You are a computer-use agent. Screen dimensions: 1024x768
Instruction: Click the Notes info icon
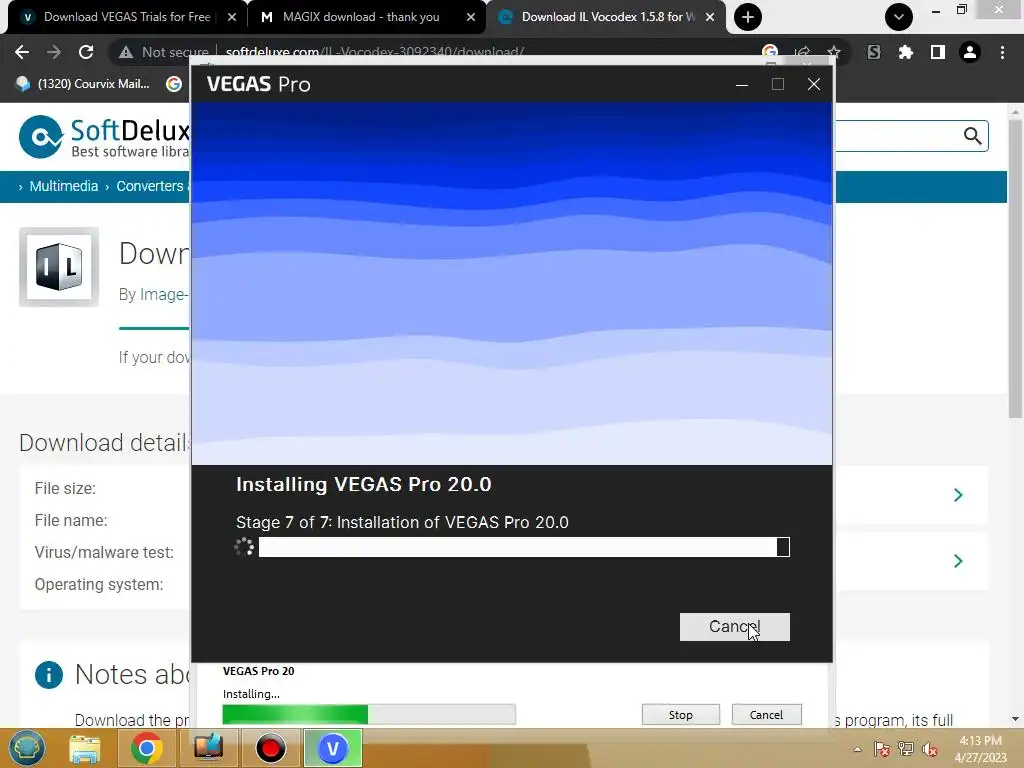[49, 675]
